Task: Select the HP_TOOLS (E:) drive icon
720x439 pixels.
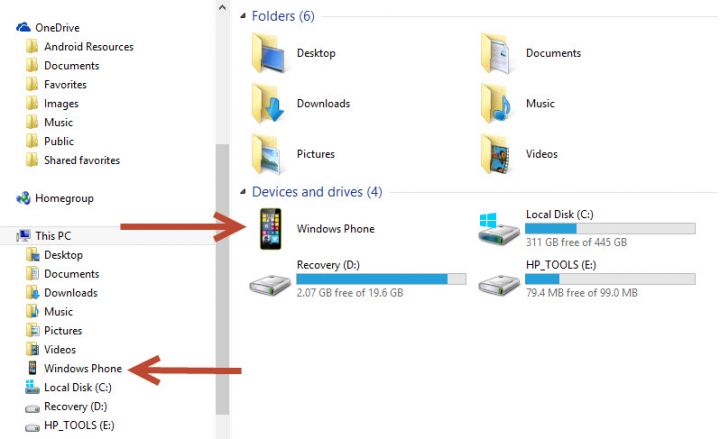Action: coord(499,285)
